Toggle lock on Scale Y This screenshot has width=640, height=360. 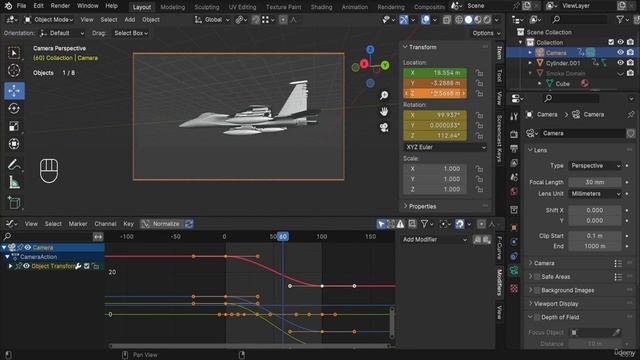pyautogui.click(x=479, y=179)
